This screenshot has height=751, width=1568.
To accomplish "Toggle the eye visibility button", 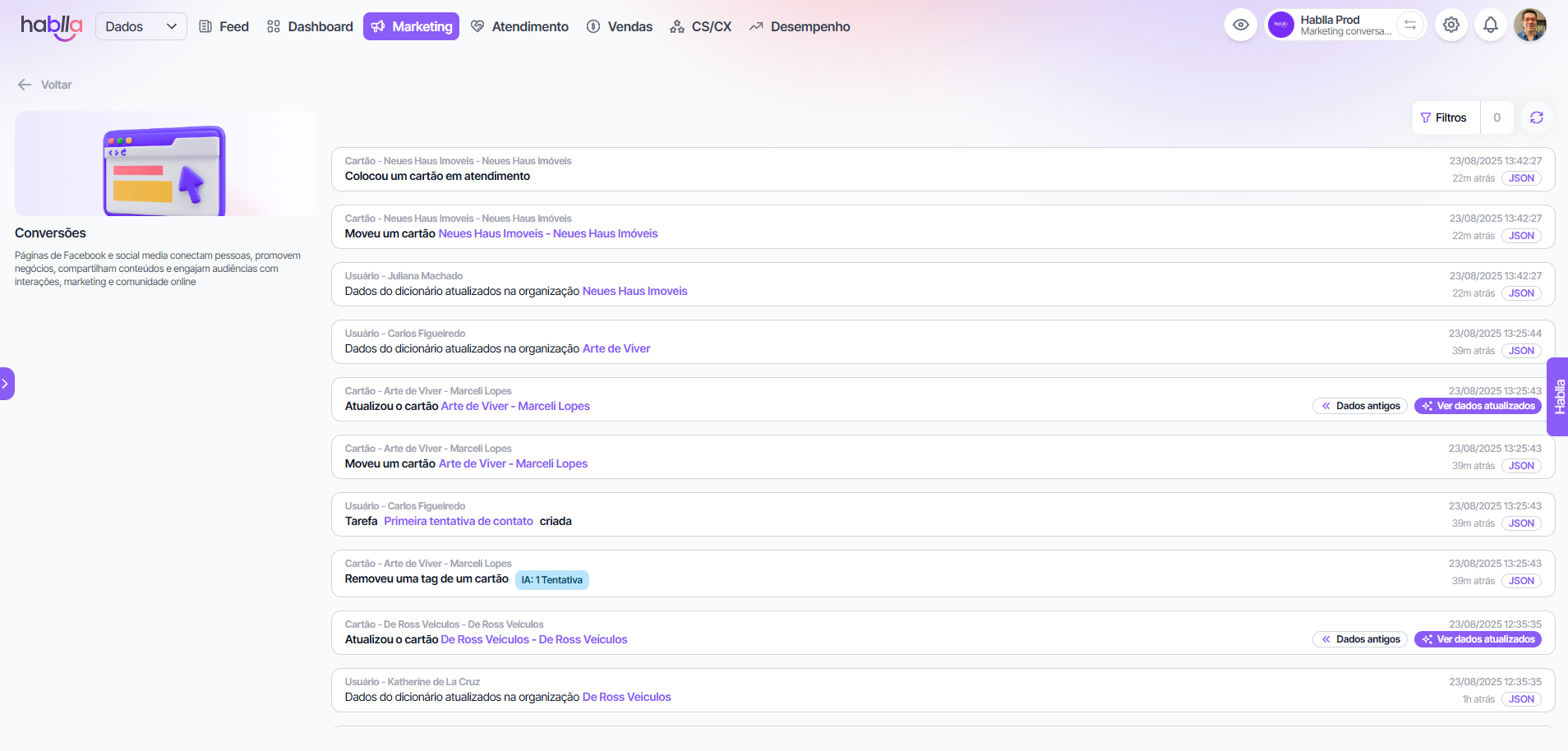I will (1241, 25).
